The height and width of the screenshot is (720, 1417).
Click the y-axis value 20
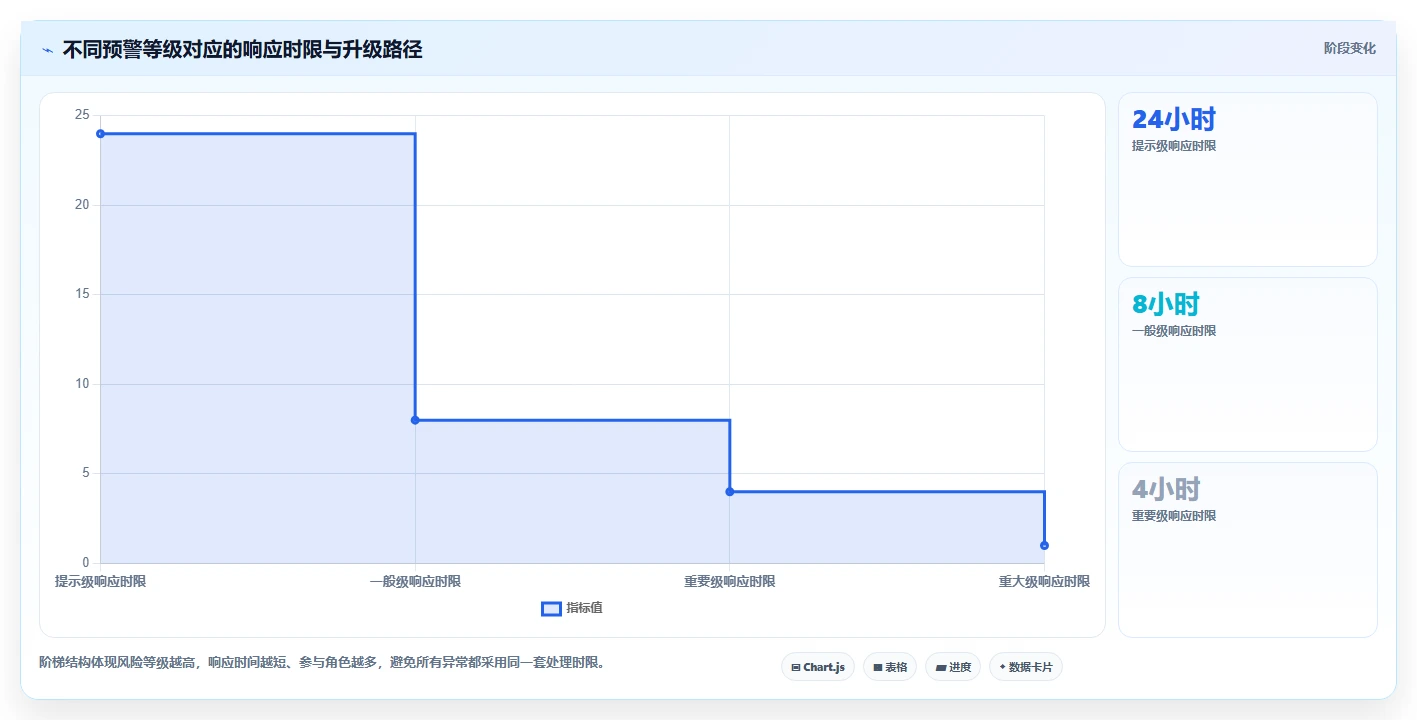(82, 205)
